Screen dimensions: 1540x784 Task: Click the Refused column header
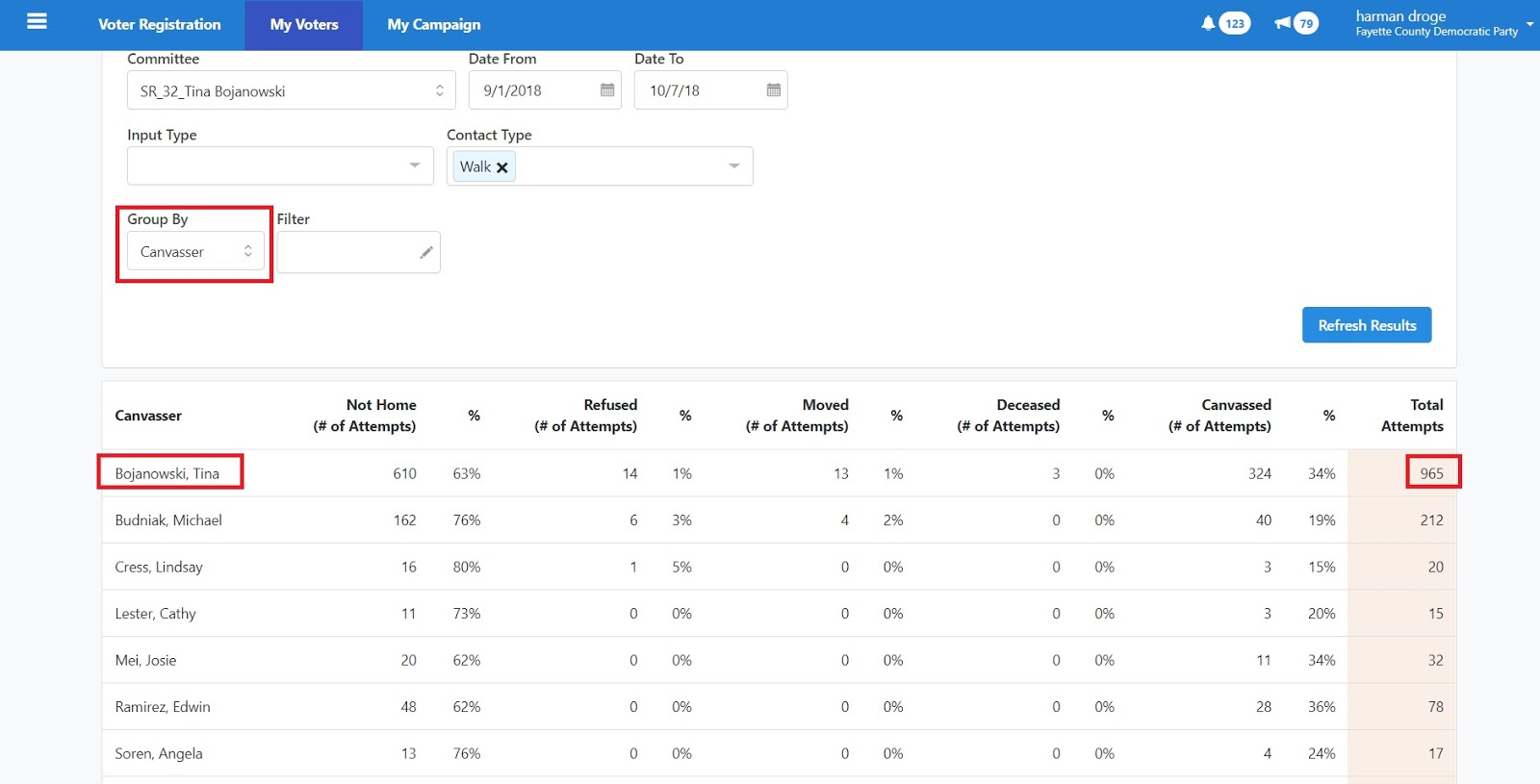(585, 416)
